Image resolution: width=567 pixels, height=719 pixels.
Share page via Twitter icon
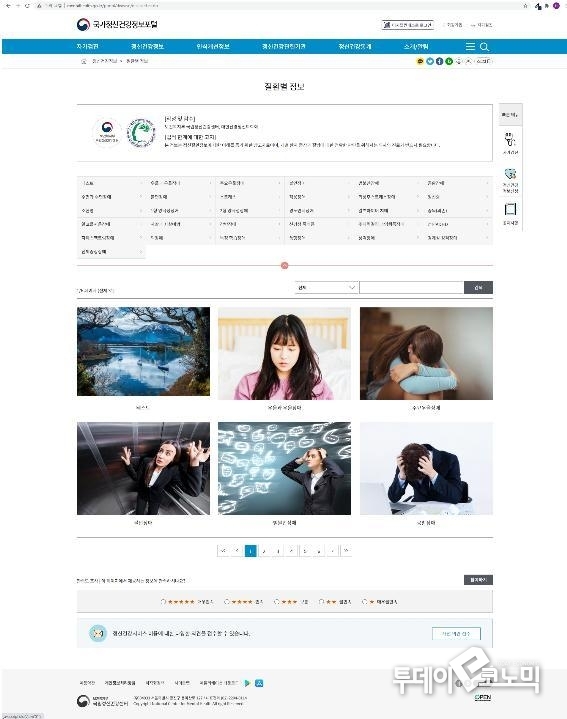coord(430,61)
